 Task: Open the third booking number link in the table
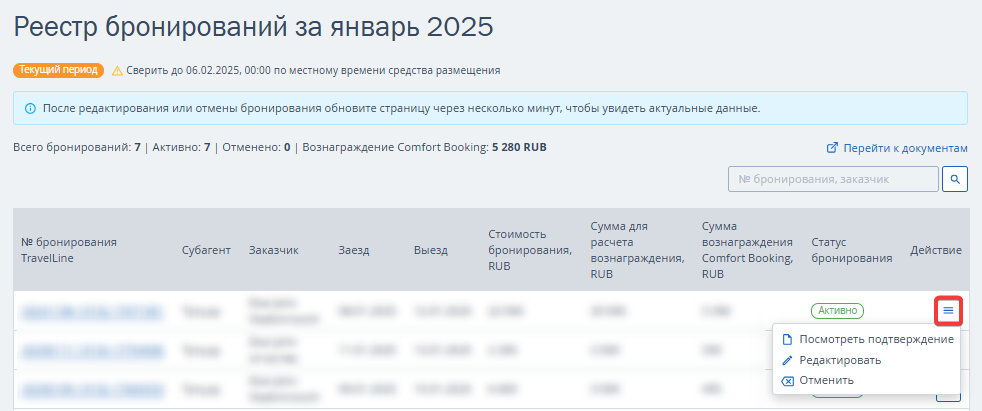coord(91,389)
